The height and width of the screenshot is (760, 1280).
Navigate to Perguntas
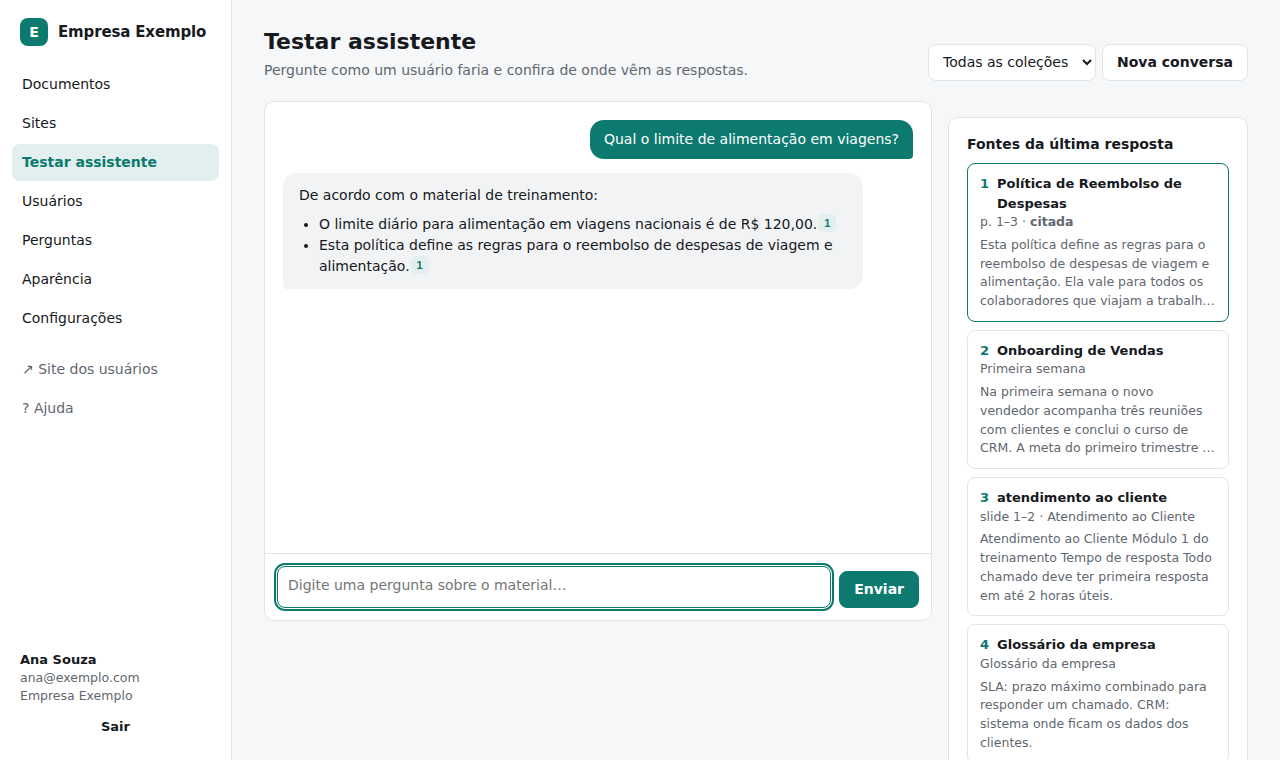tap(115, 240)
